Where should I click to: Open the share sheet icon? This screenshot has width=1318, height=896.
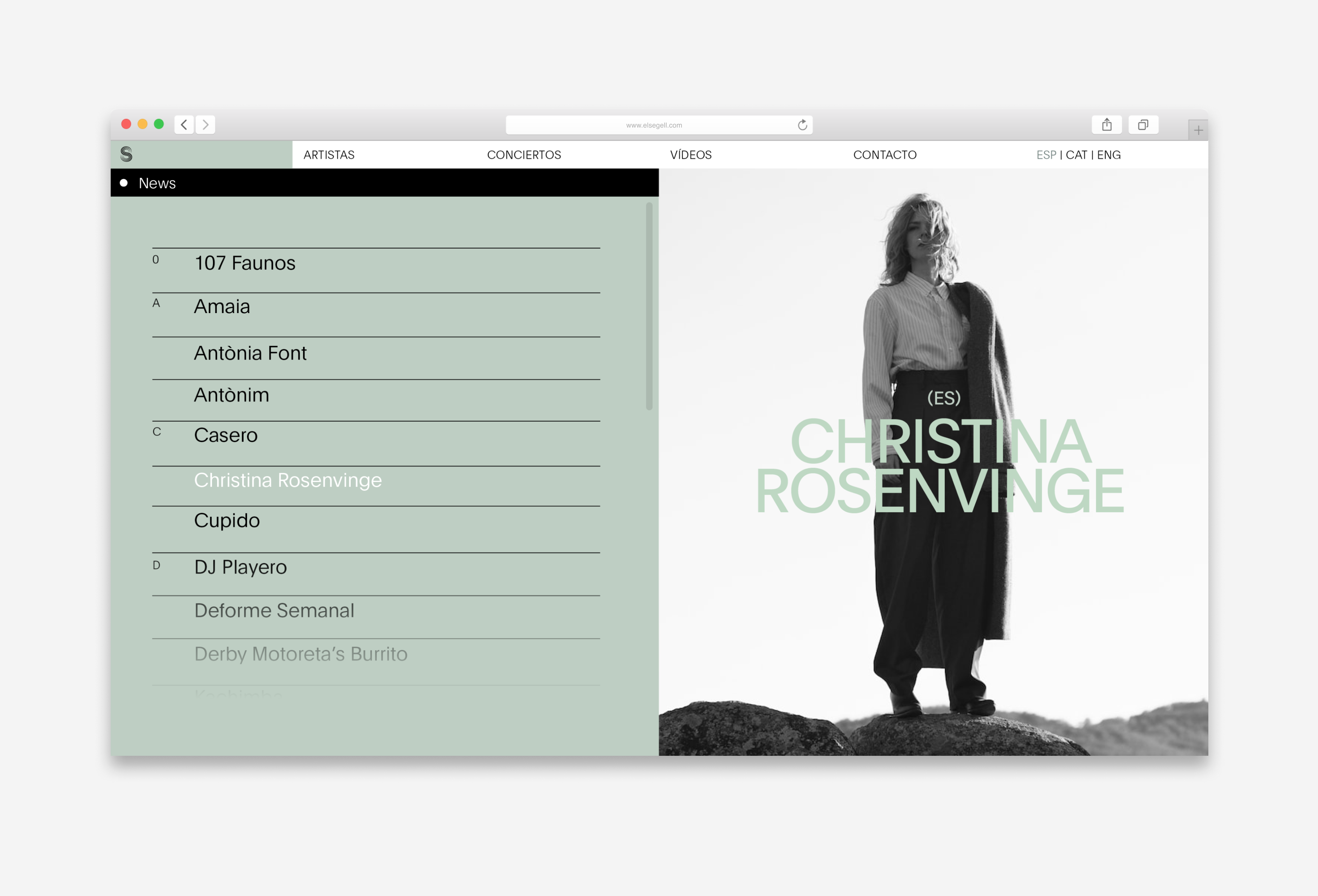click(1106, 125)
